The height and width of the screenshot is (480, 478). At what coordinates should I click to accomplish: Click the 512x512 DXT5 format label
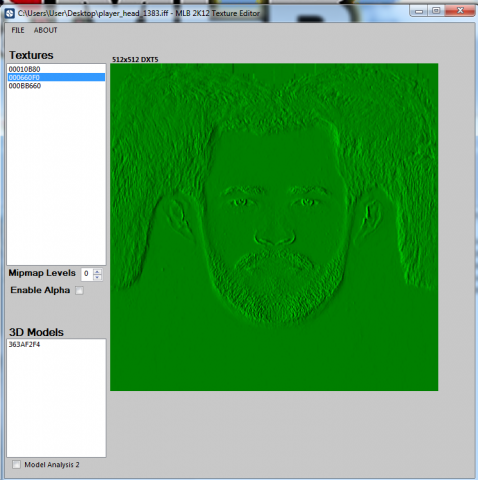135,60
